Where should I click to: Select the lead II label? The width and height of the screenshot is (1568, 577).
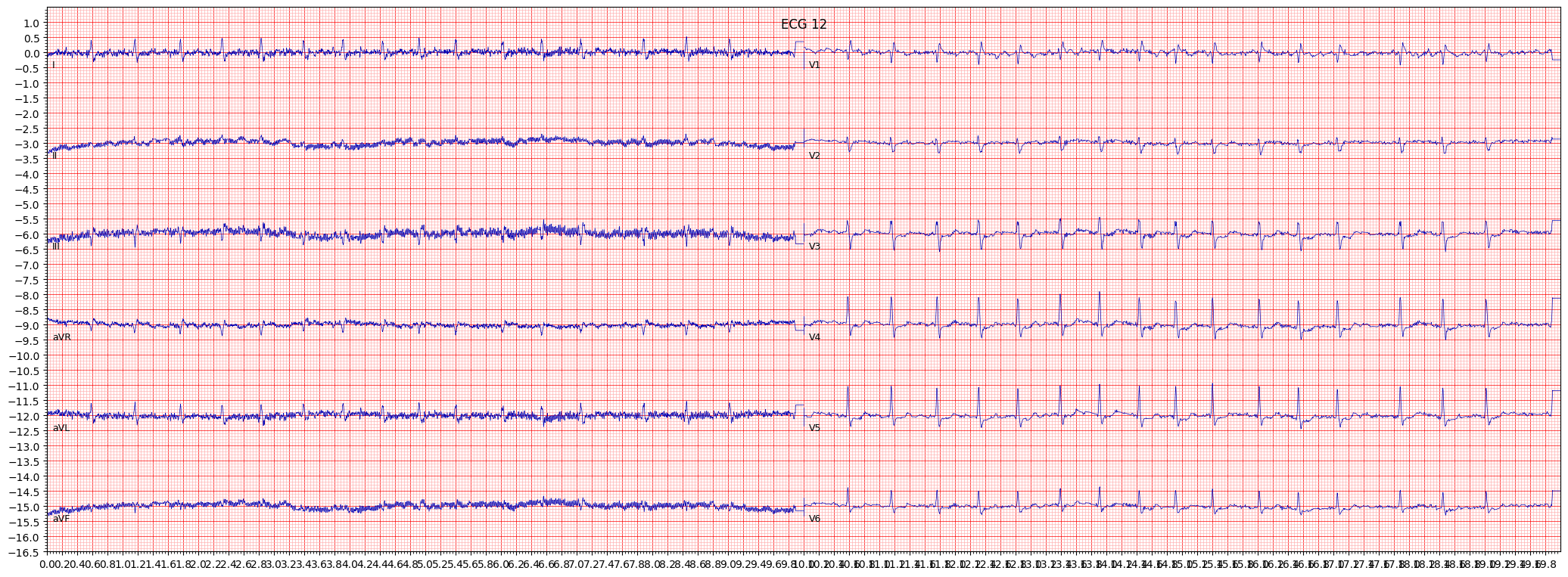[x=54, y=156]
